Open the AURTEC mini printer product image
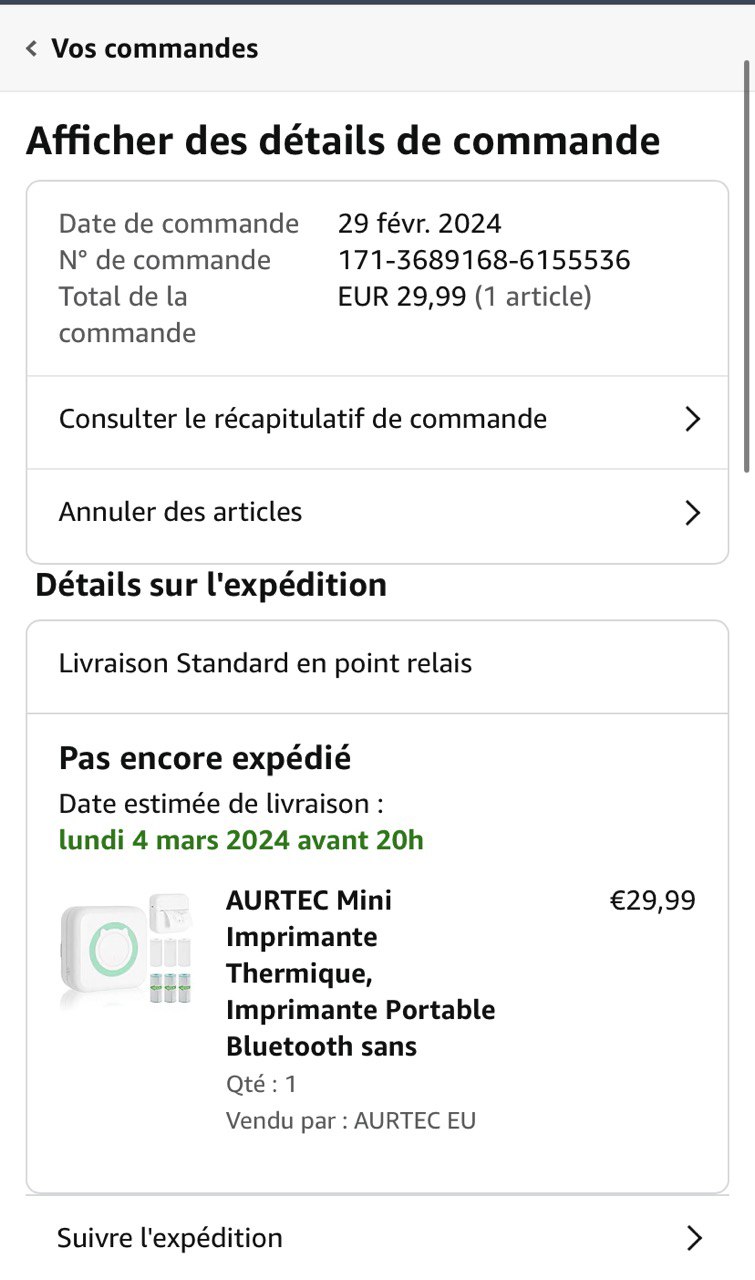Viewport: 755px width, 1280px height. [126, 949]
